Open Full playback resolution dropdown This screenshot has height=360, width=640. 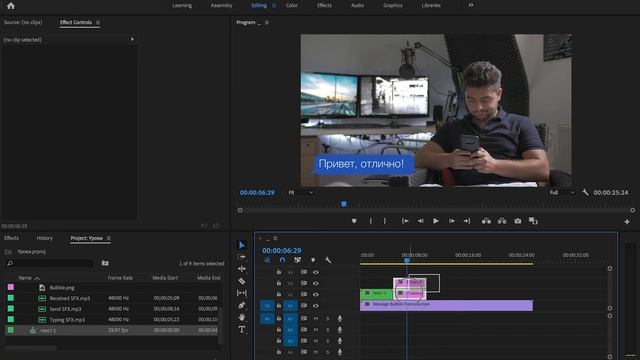point(562,192)
